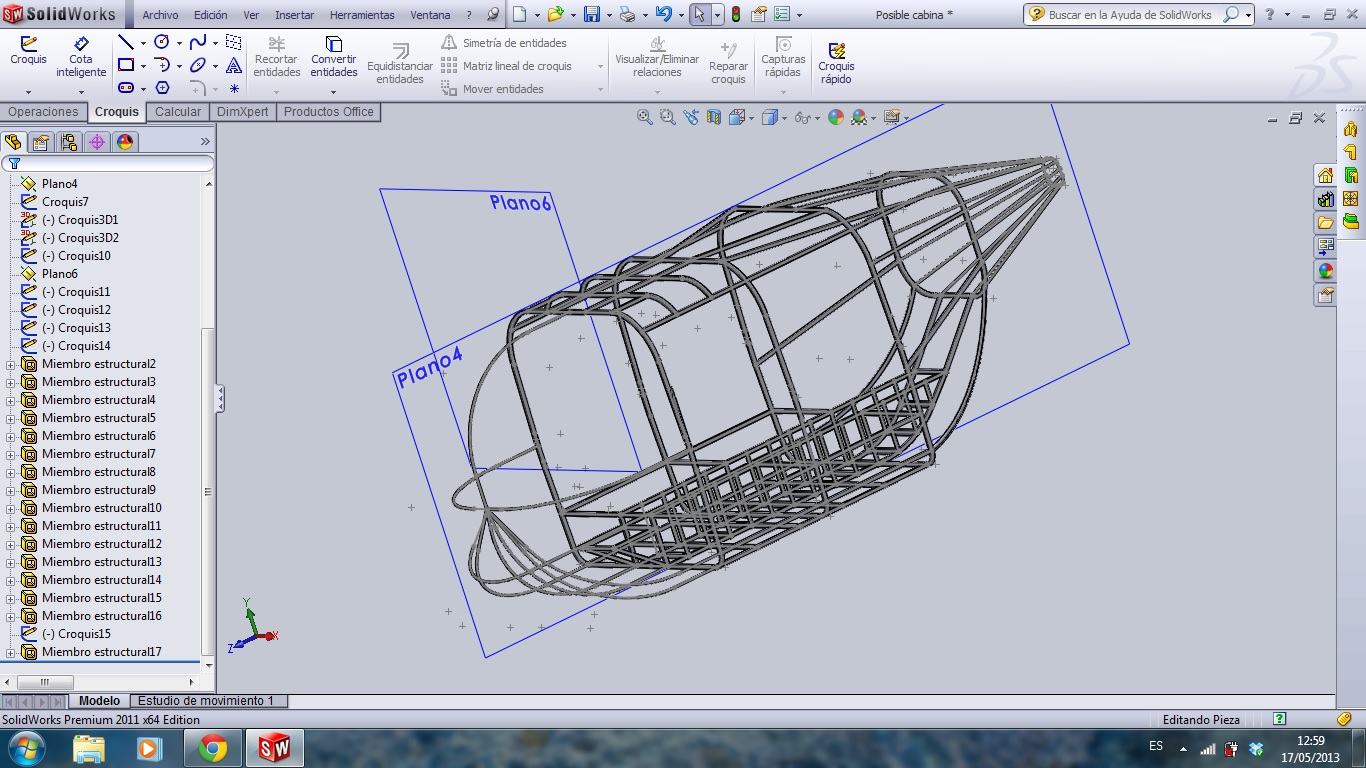Select the Straight Slot sketch tool
This screenshot has height=768, width=1366.
tap(126, 88)
